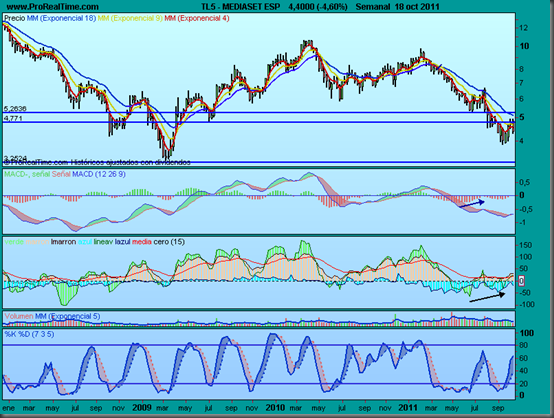Click the -1 value on MACD axis
Image resolution: width=554 pixels, height=418 pixels.
pyautogui.click(x=522, y=223)
